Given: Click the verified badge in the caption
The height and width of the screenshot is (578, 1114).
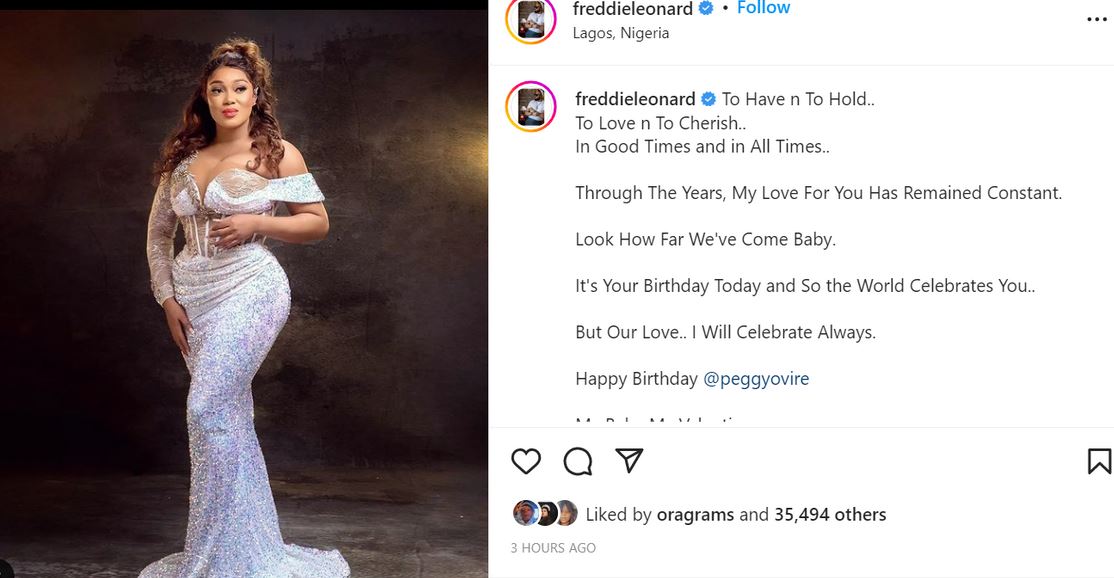Looking at the screenshot, I should [708, 99].
